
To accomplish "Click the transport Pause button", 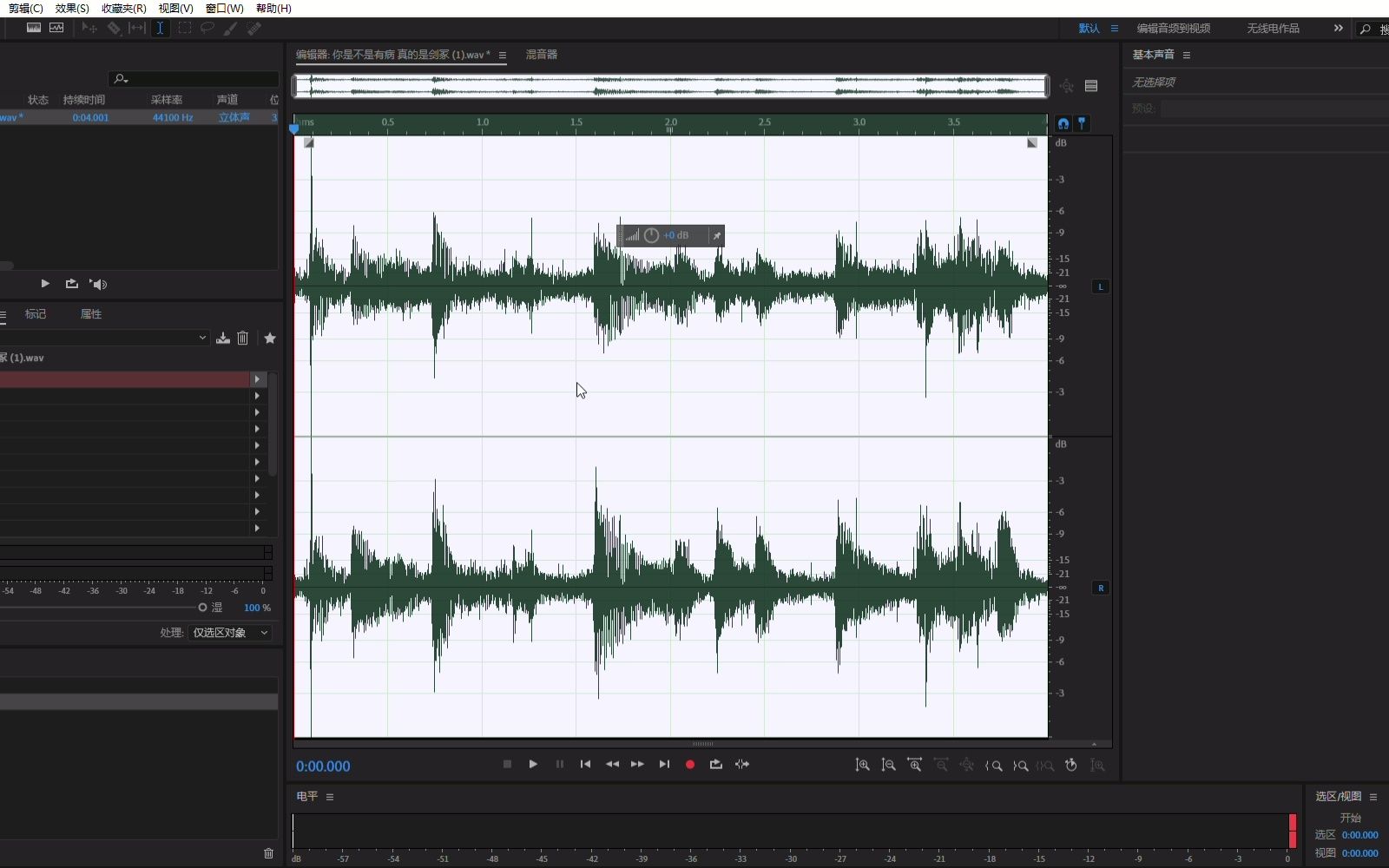I will pos(560,765).
